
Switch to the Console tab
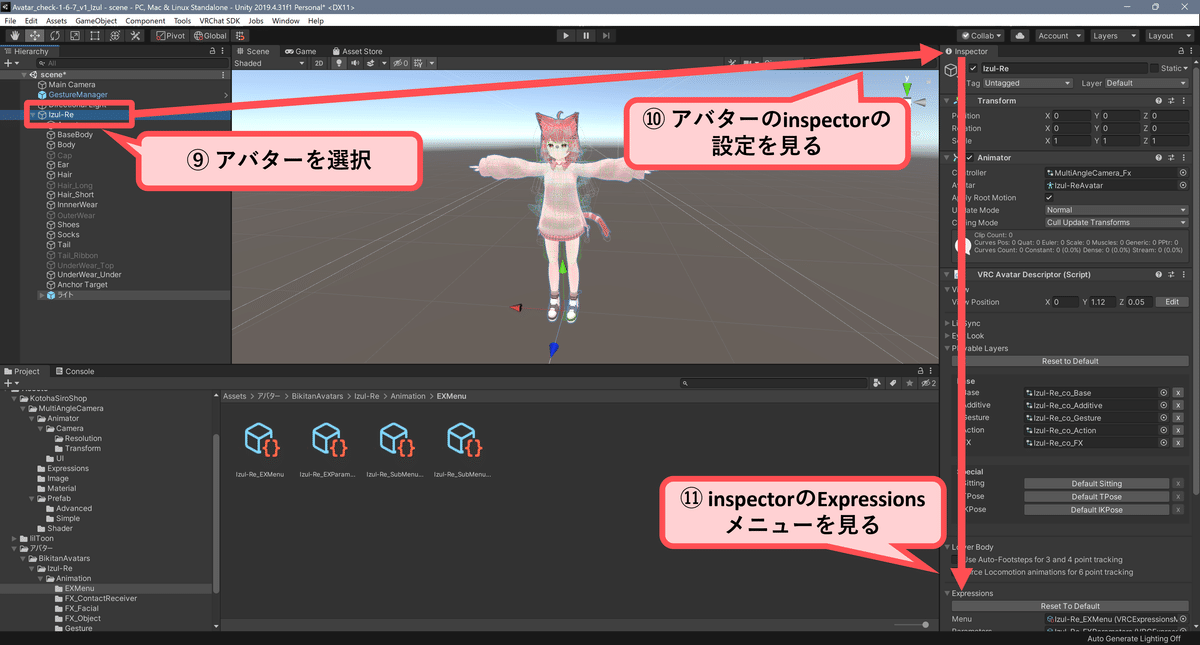pyautogui.click(x=75, y=371)
